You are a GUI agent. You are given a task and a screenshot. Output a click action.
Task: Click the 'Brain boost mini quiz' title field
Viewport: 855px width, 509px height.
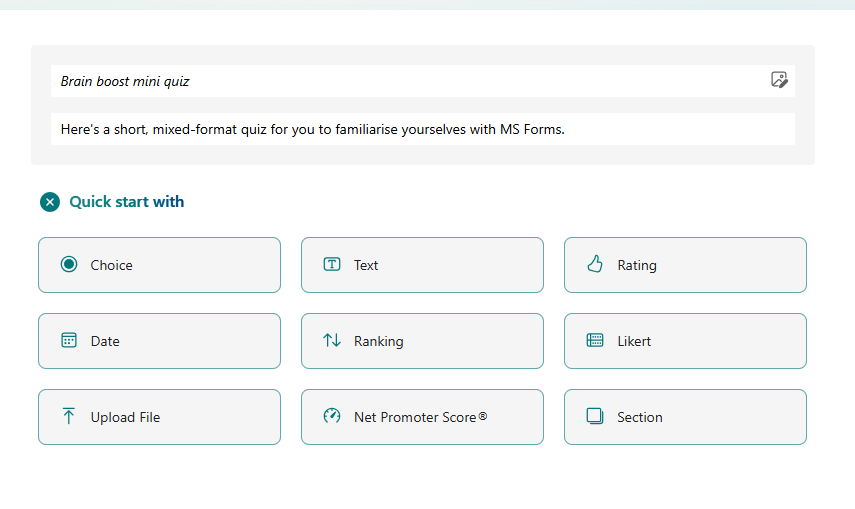tap(400, 81)
